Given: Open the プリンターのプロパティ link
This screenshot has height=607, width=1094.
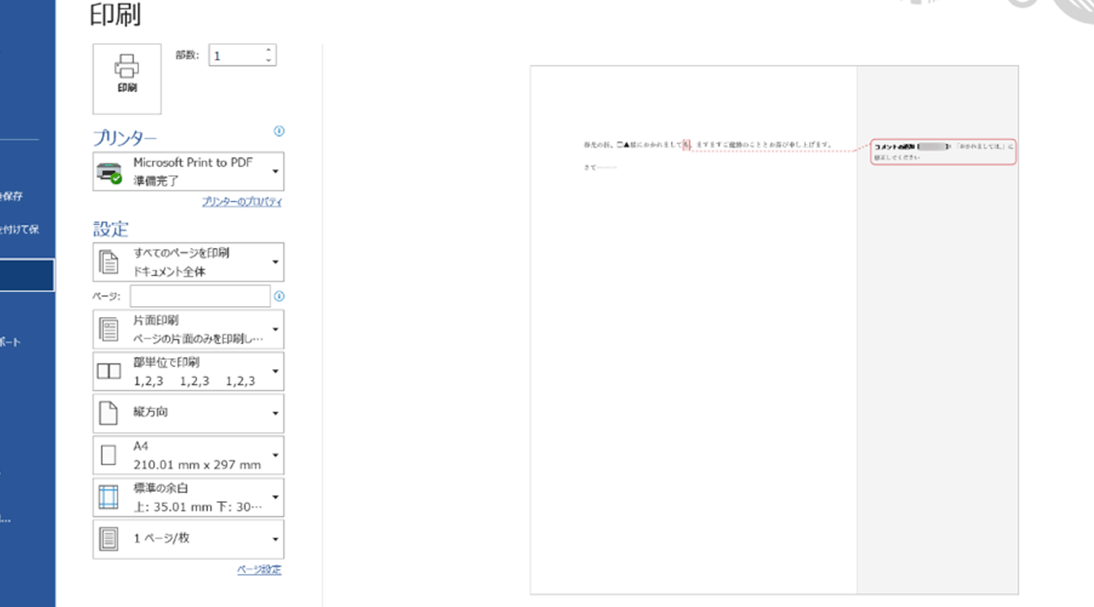Looking at the screenshot, I should click(242, 202).
